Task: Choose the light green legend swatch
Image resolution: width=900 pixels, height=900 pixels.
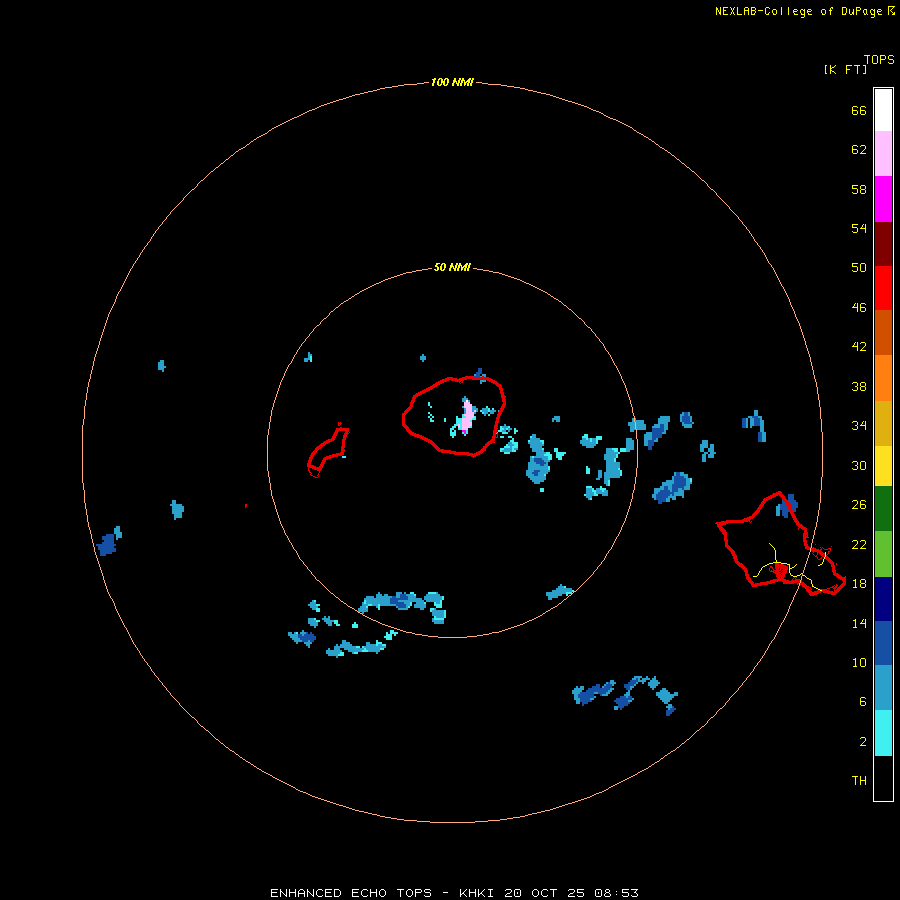Action: [x=883, y=554]
